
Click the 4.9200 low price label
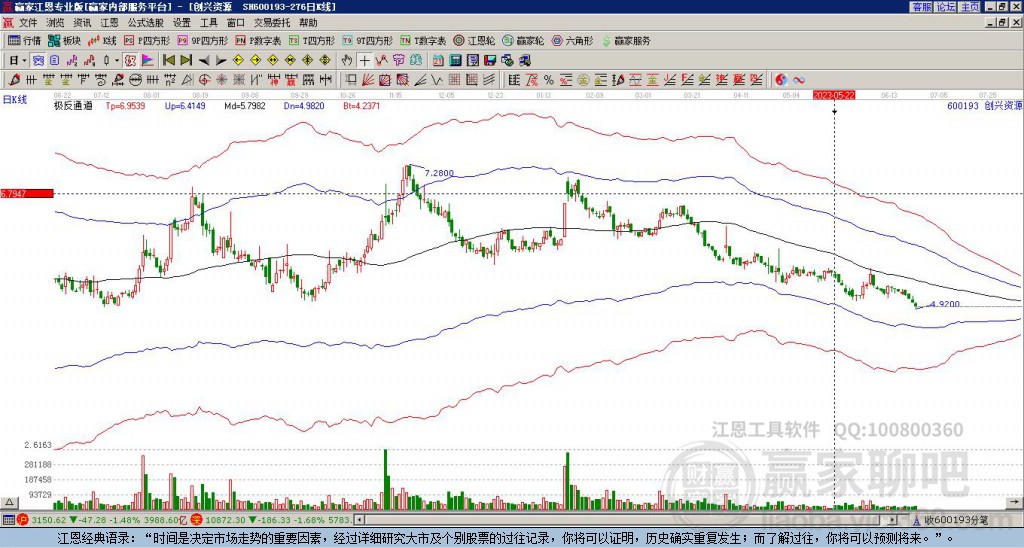pos(945,304)
